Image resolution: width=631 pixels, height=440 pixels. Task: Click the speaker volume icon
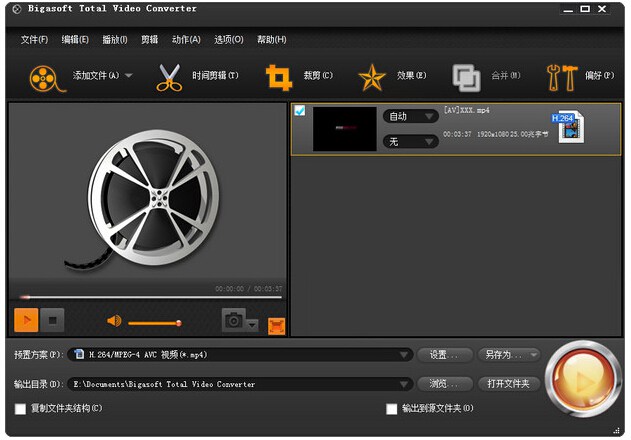[114, 321]
